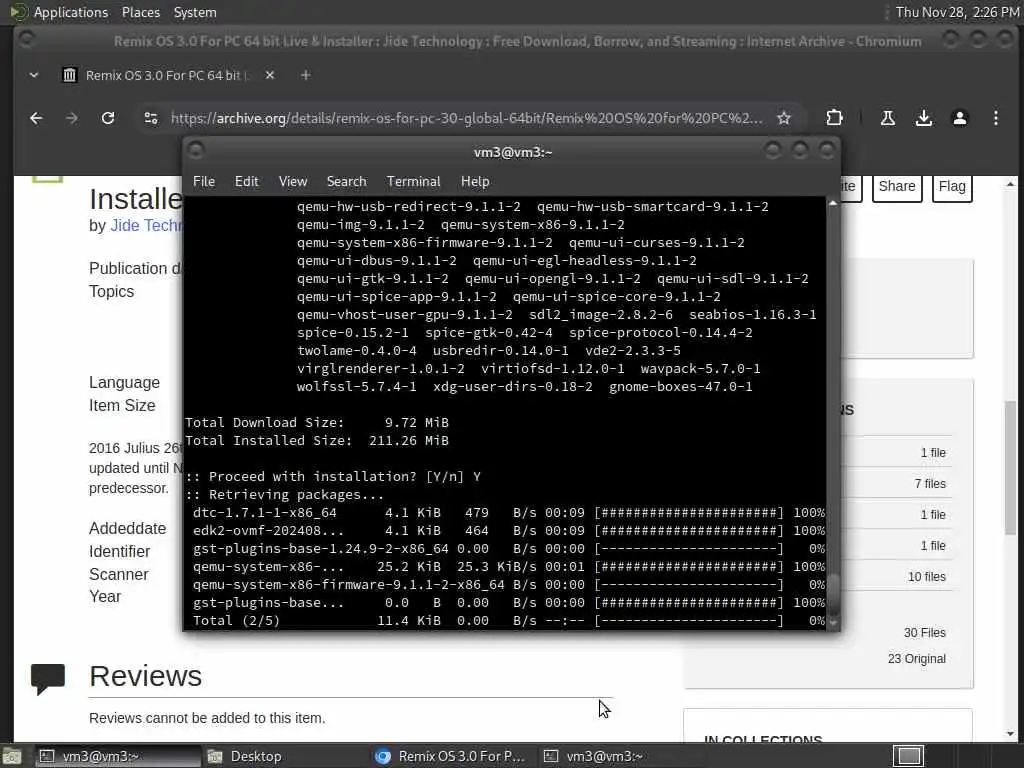Open the Jide Technology author link
Image resolution: width=1024 pixels, height=768 pixels.
coord(146,225)
